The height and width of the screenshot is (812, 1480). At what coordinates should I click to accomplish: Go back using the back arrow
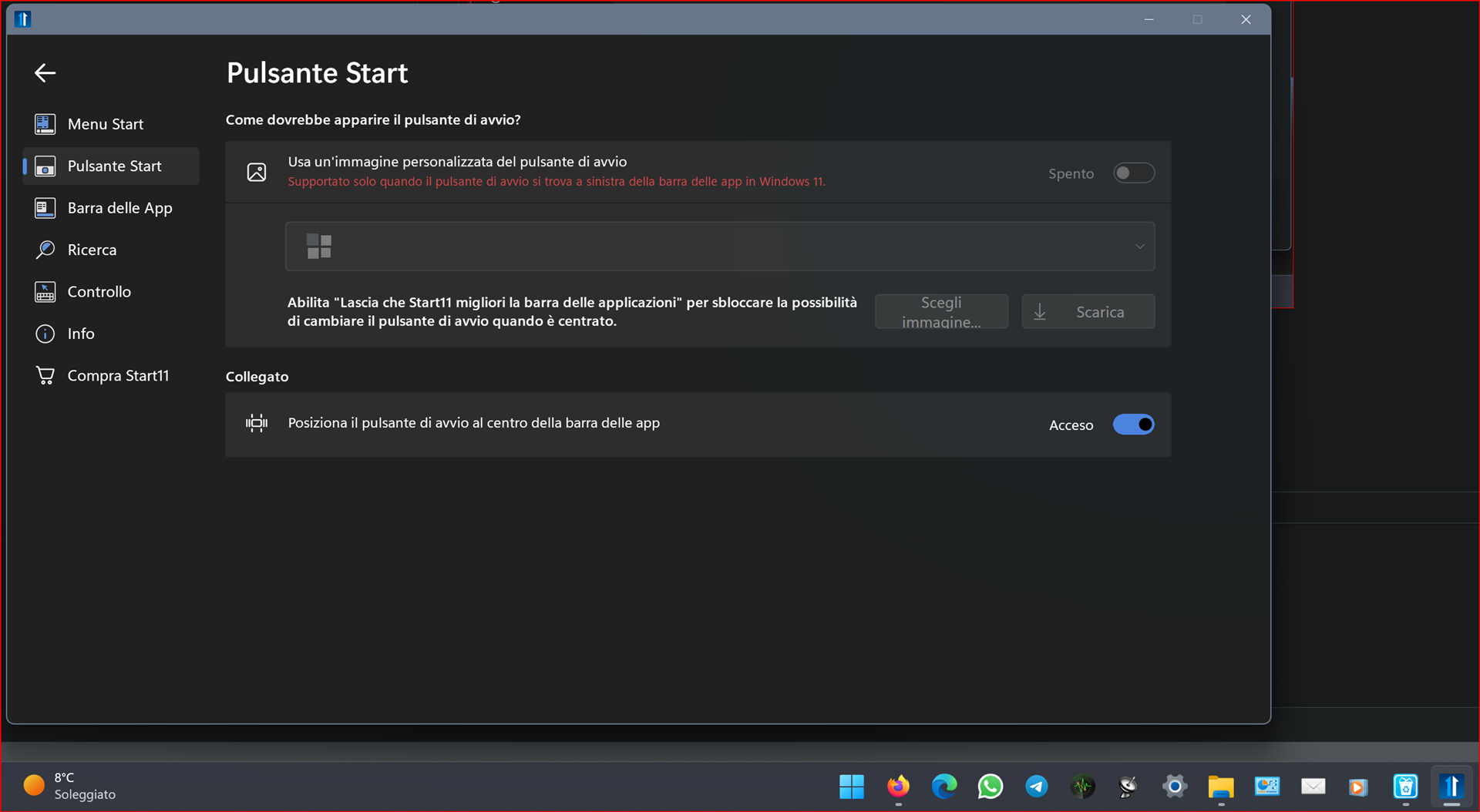click(x=45, y=73)
